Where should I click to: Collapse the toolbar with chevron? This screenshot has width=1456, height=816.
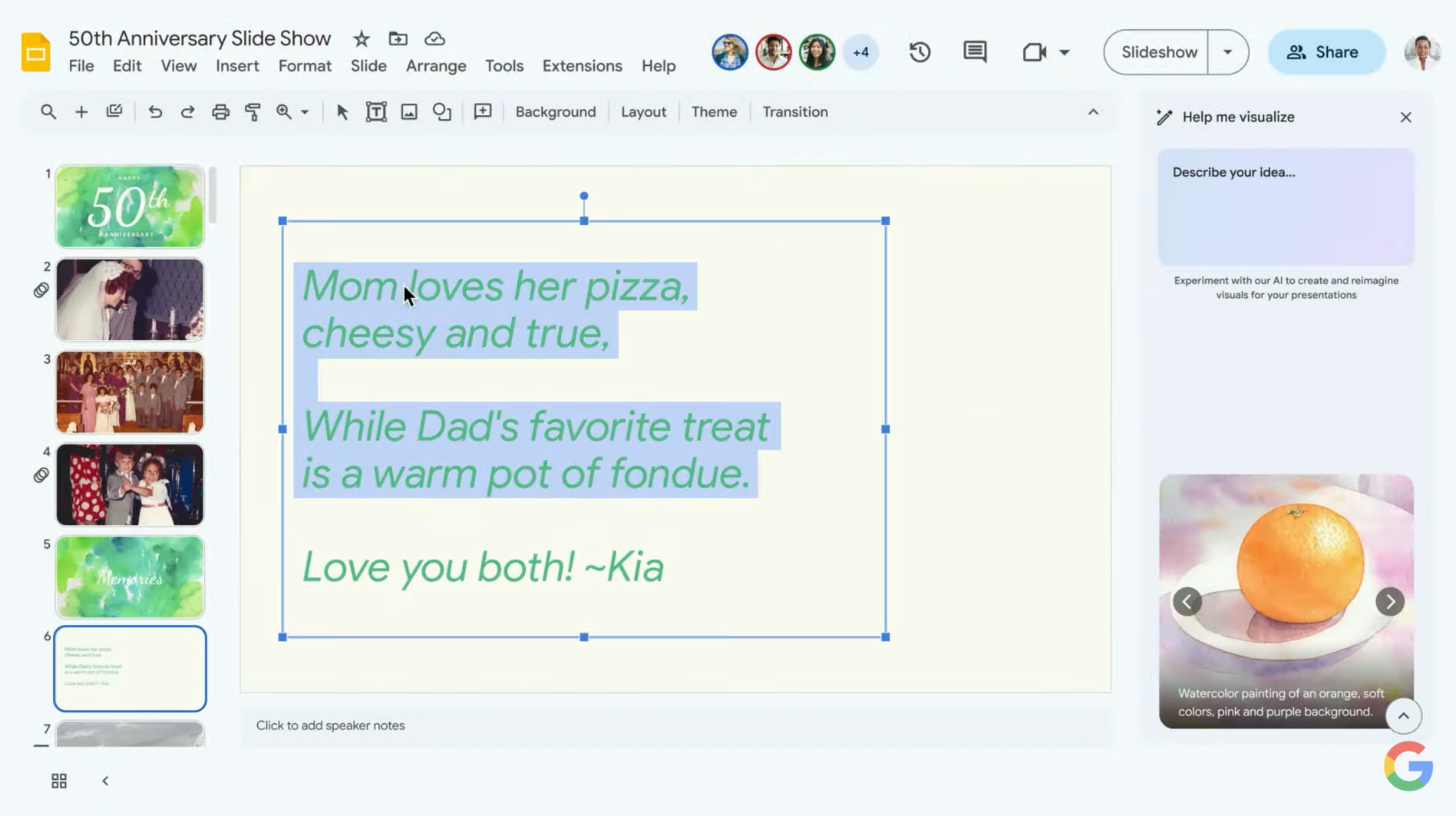1094,112
